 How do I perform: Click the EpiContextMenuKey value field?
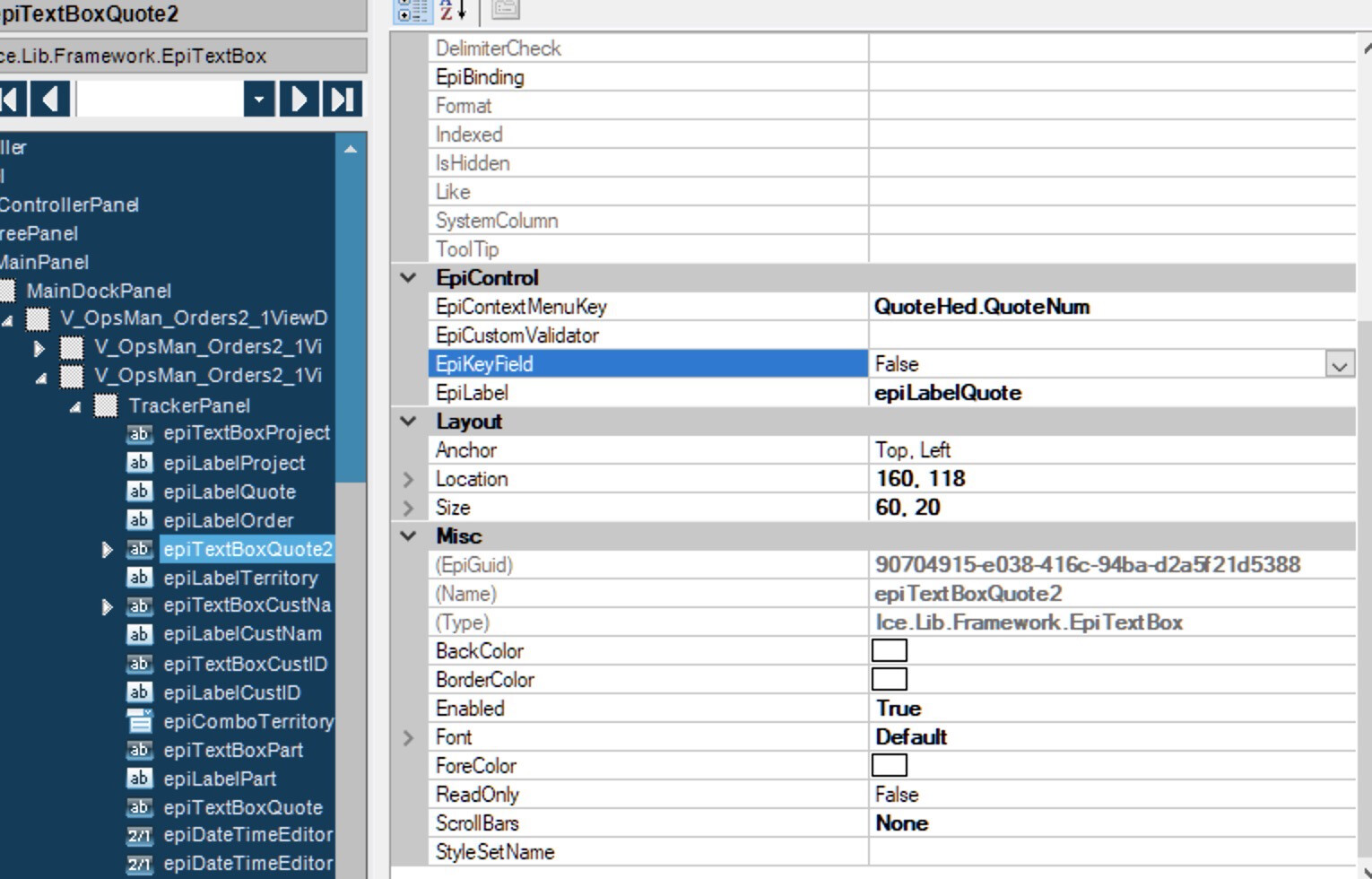click(x=1110, y=307)
